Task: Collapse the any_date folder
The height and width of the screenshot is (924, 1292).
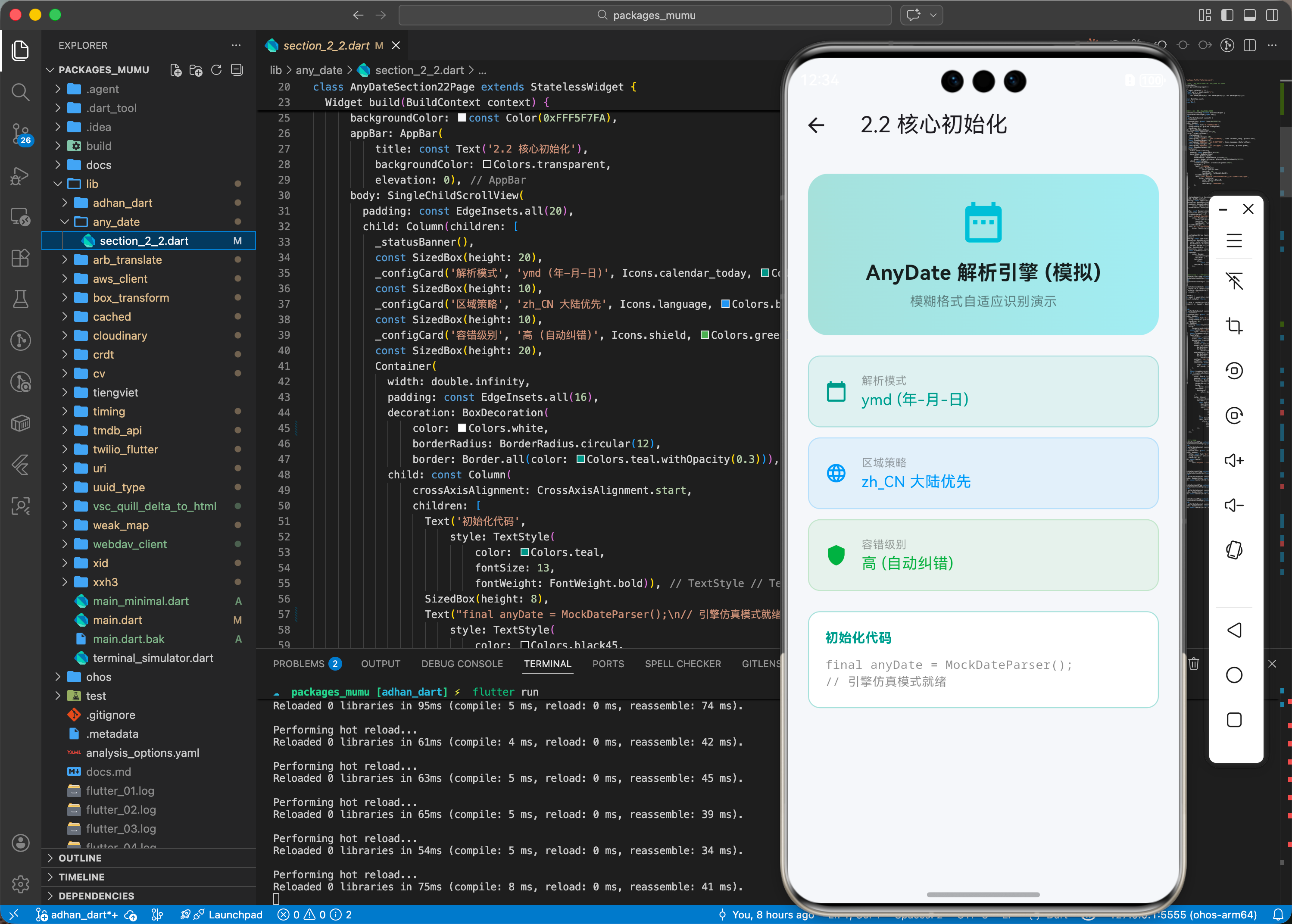Action: coord(64,222)
